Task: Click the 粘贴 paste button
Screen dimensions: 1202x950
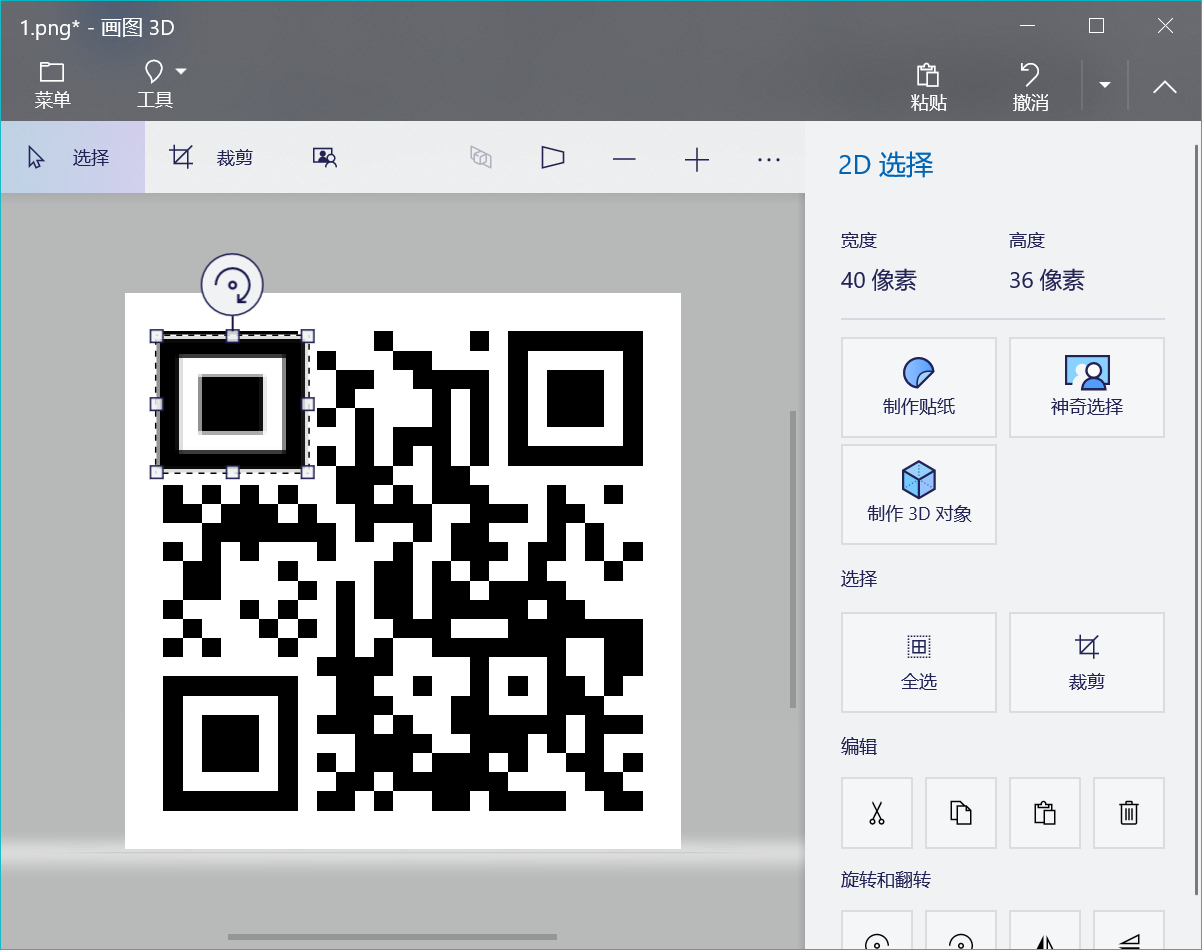Action: pyautogui.click(x=928, y=87)
